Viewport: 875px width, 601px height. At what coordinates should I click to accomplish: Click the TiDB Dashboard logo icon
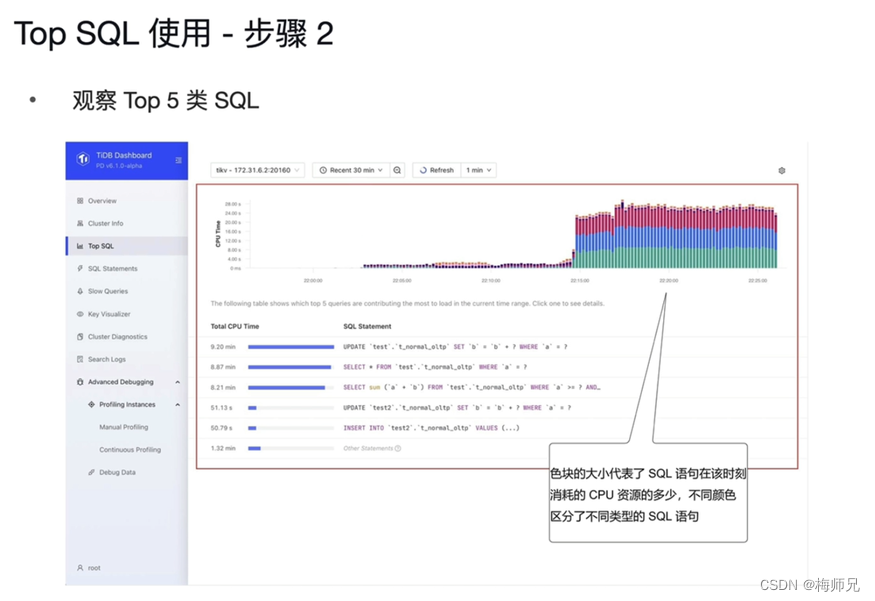(83, 159)
